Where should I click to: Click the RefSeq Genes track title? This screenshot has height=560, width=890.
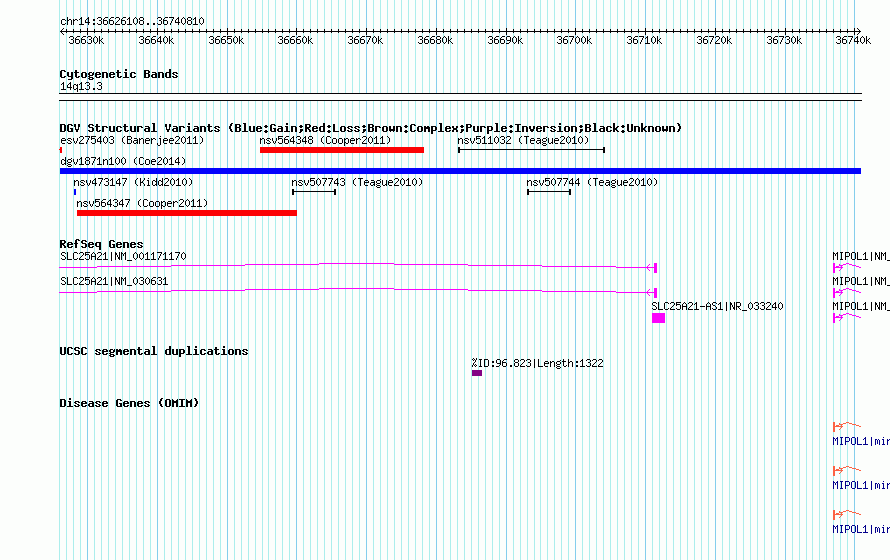coord(102,244)
